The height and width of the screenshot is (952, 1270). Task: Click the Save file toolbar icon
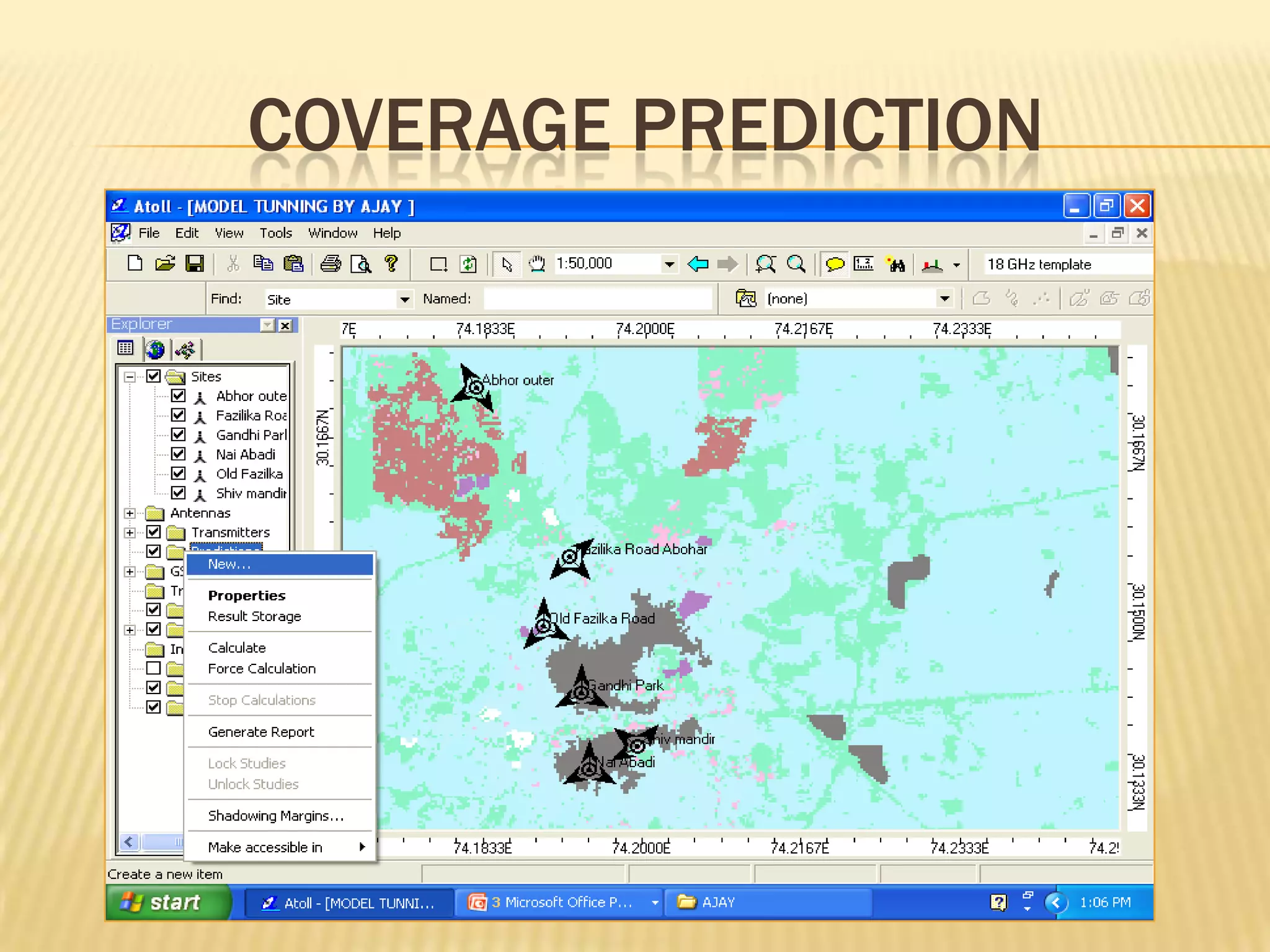[x=195, y=264]
